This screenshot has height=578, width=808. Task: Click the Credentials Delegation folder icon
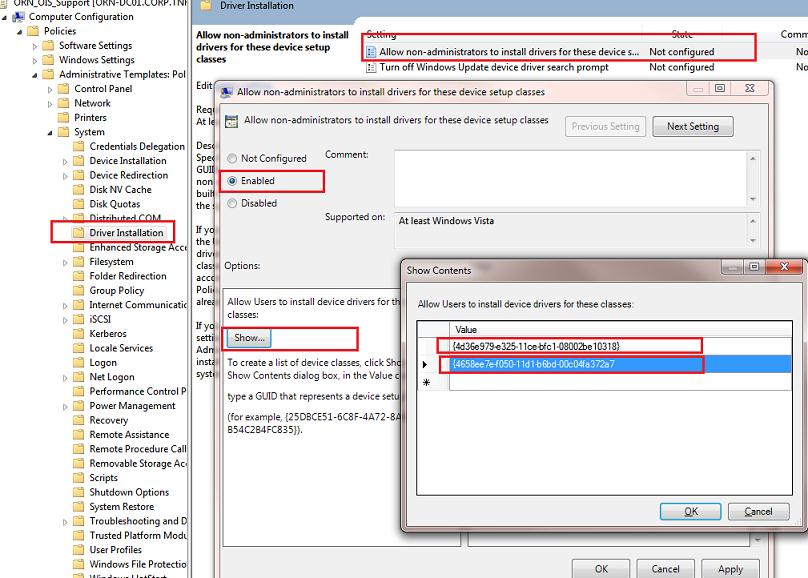pos(79,147)
